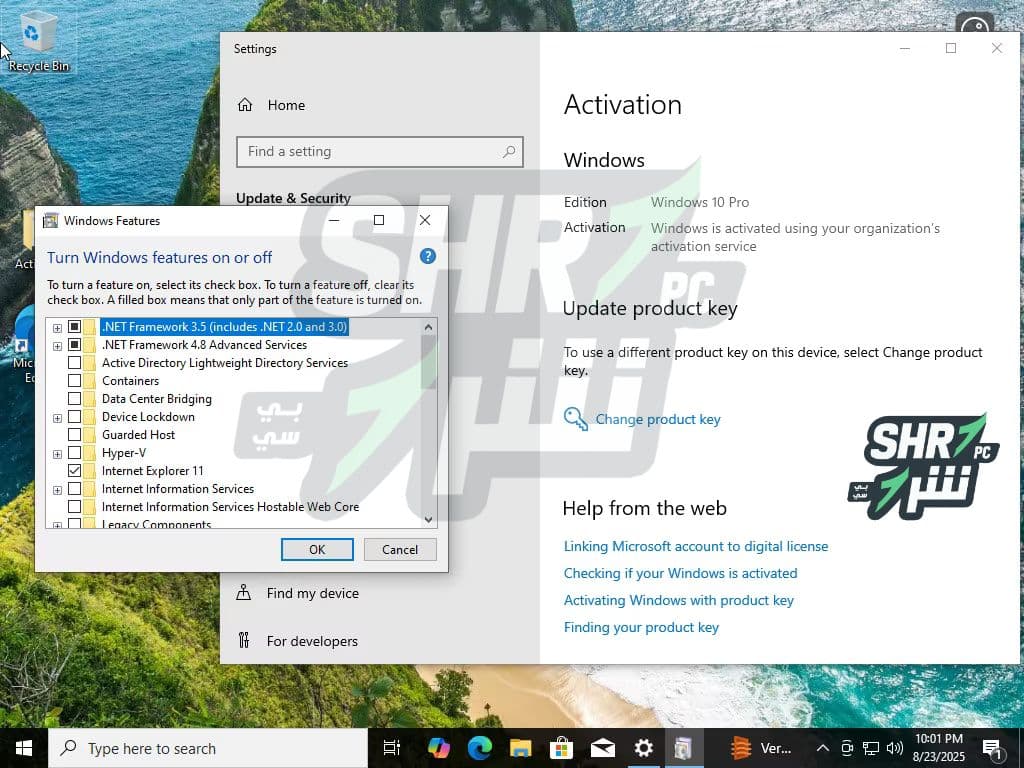Open Linking Microsoft account to digital license
This screenshot has height=768, width=1024.
tap(696, 546)
